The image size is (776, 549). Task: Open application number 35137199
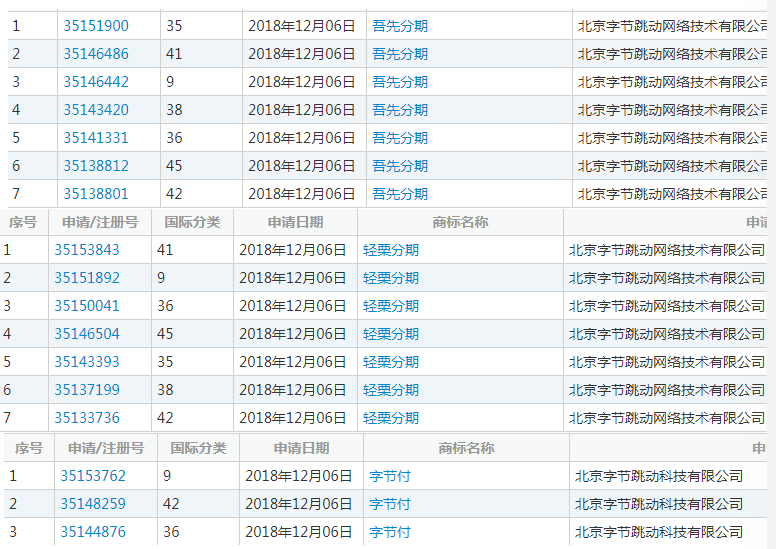click(x=87, y=390)
